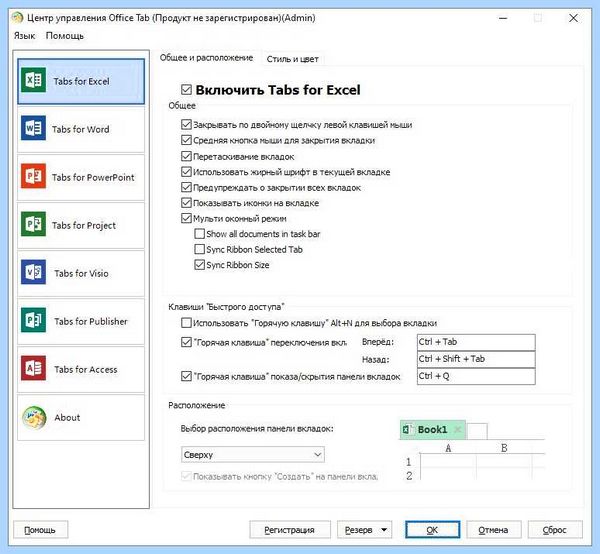
Task: Click the 'Отмена' button
Action: (x=494, y=530)
